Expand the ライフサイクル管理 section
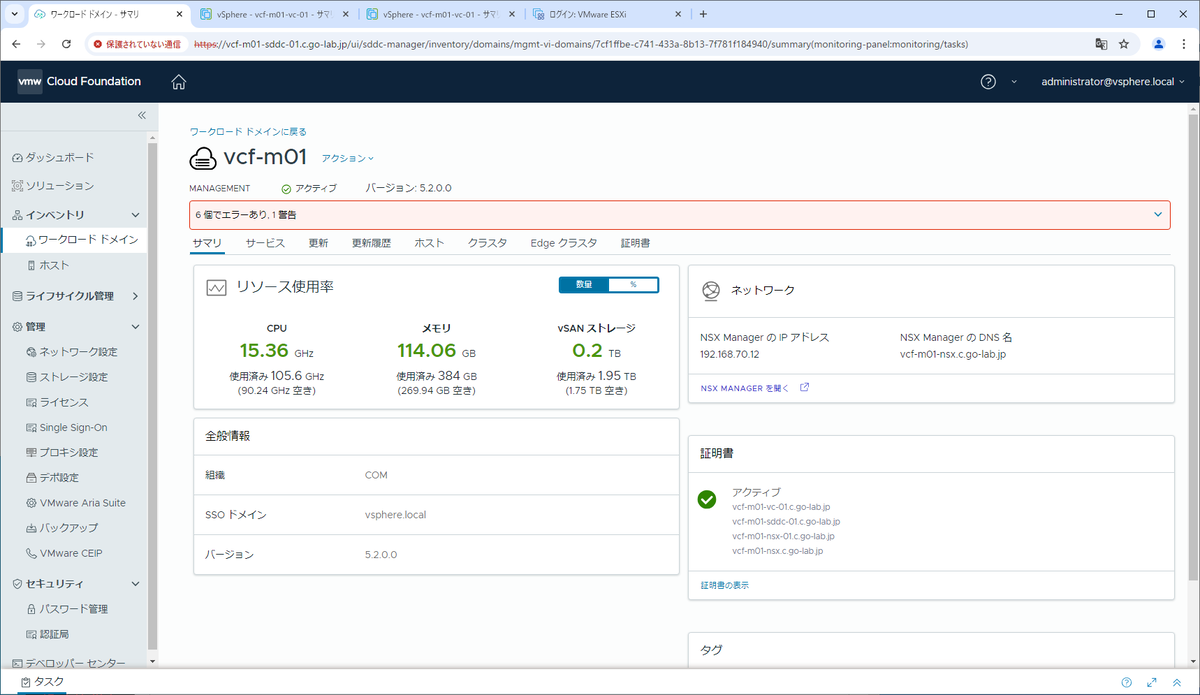Viewport: 1200px width, 695px height. [x=135, y=296]
